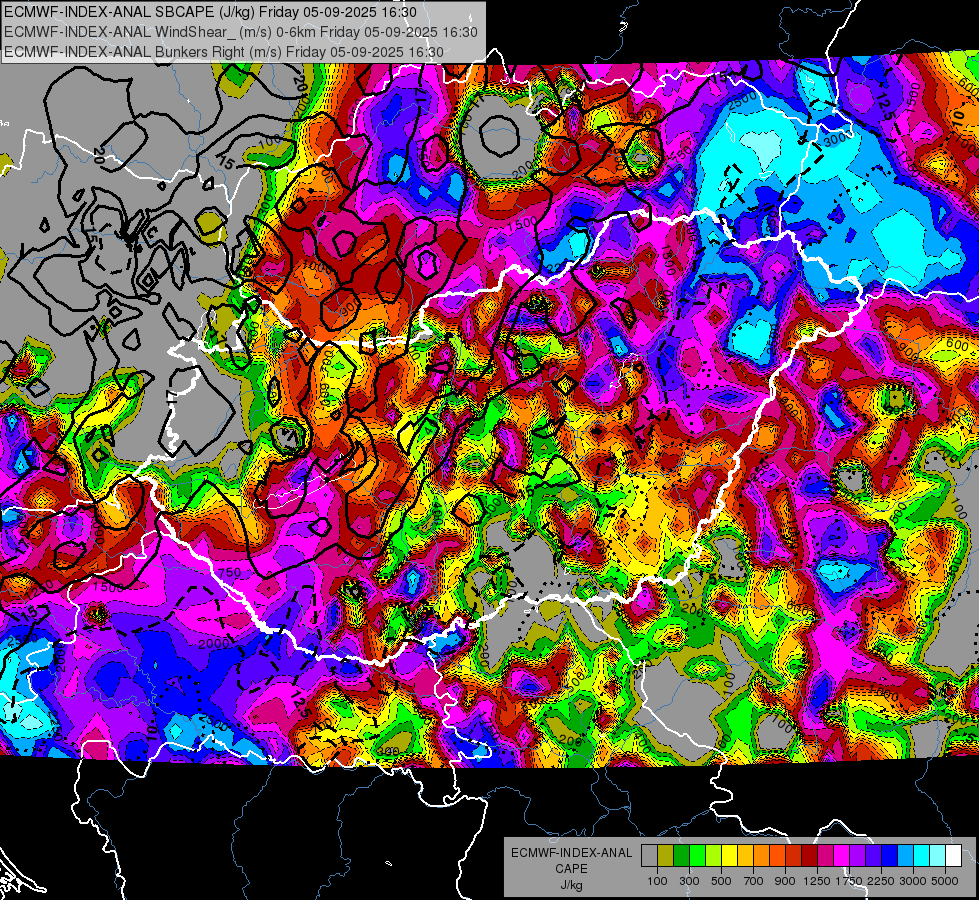Click the 500 value under the legend
The width and height of the screenshot is (979, 900).
(721, 881)
